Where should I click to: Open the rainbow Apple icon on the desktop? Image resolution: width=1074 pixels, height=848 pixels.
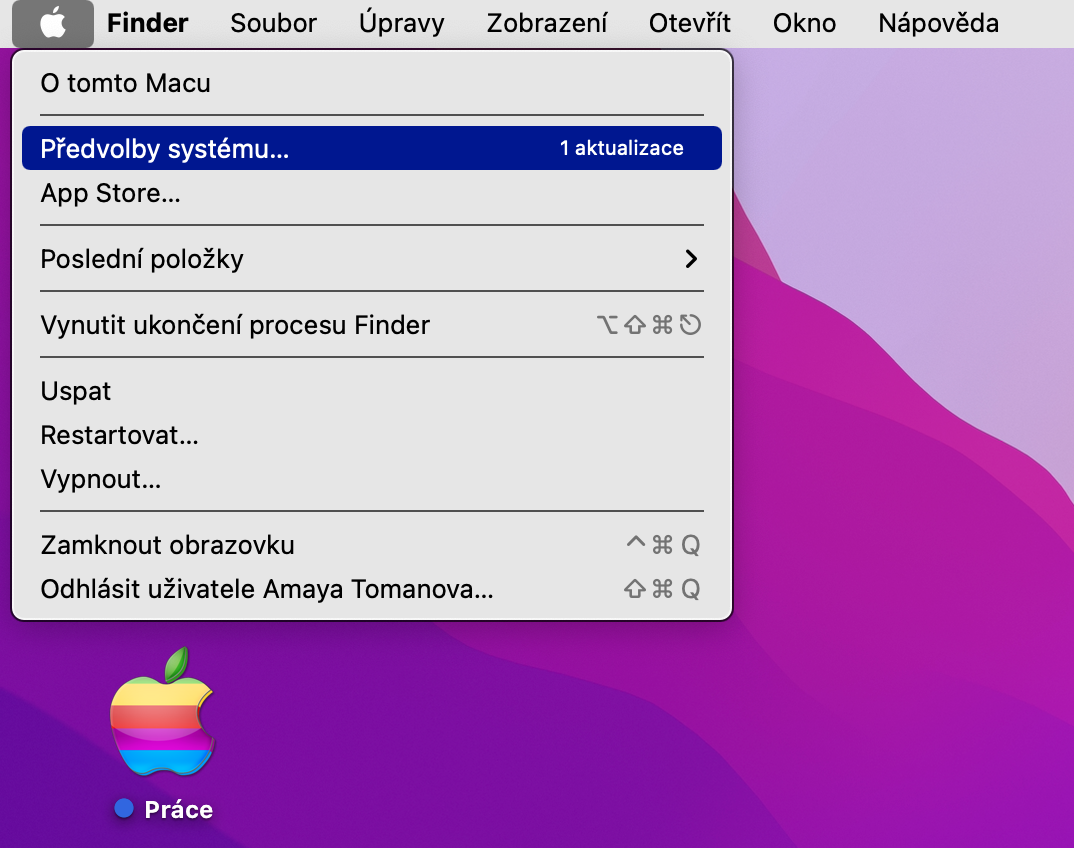click(x=163, y=712)
